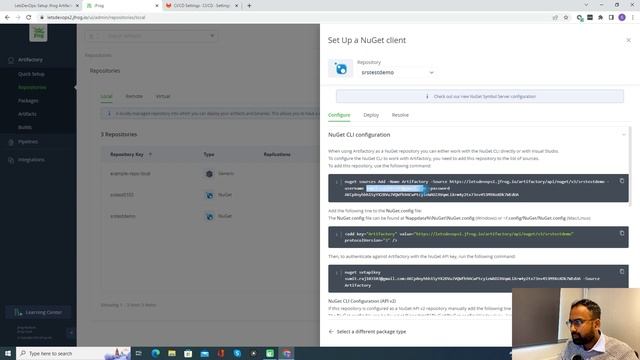
Task: Open Microsoft Edge from the taskbar
Action: 156,353
